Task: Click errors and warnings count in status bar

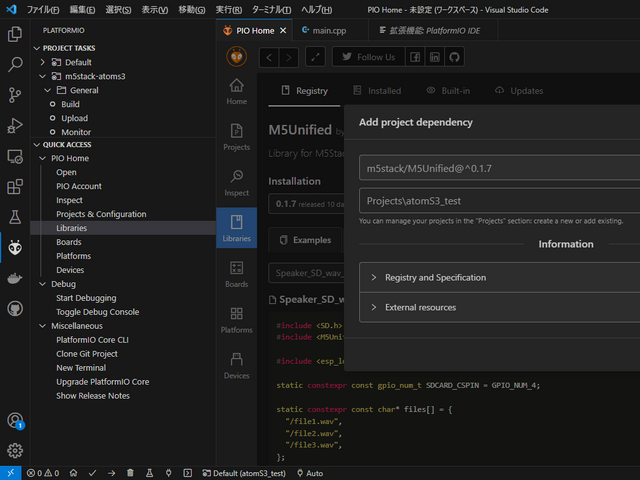Action: click(43, 473)
